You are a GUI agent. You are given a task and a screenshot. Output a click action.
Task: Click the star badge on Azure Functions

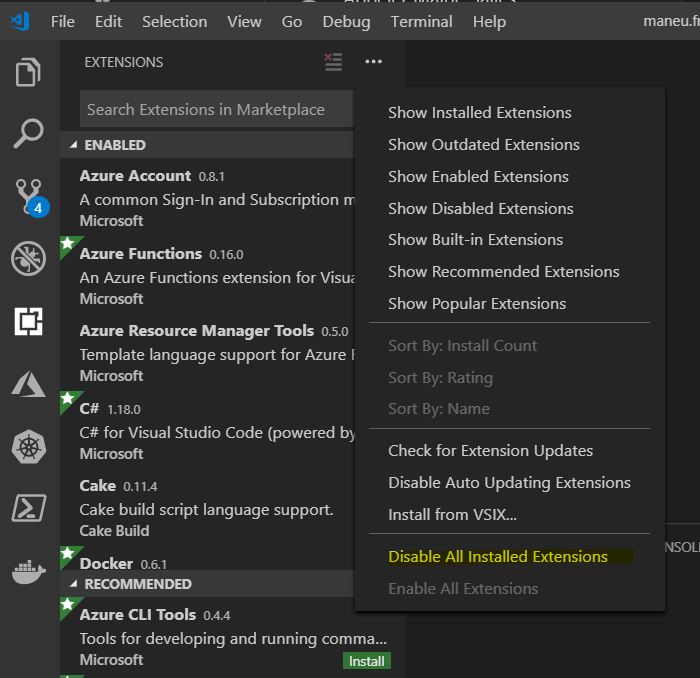coord(68,244)
